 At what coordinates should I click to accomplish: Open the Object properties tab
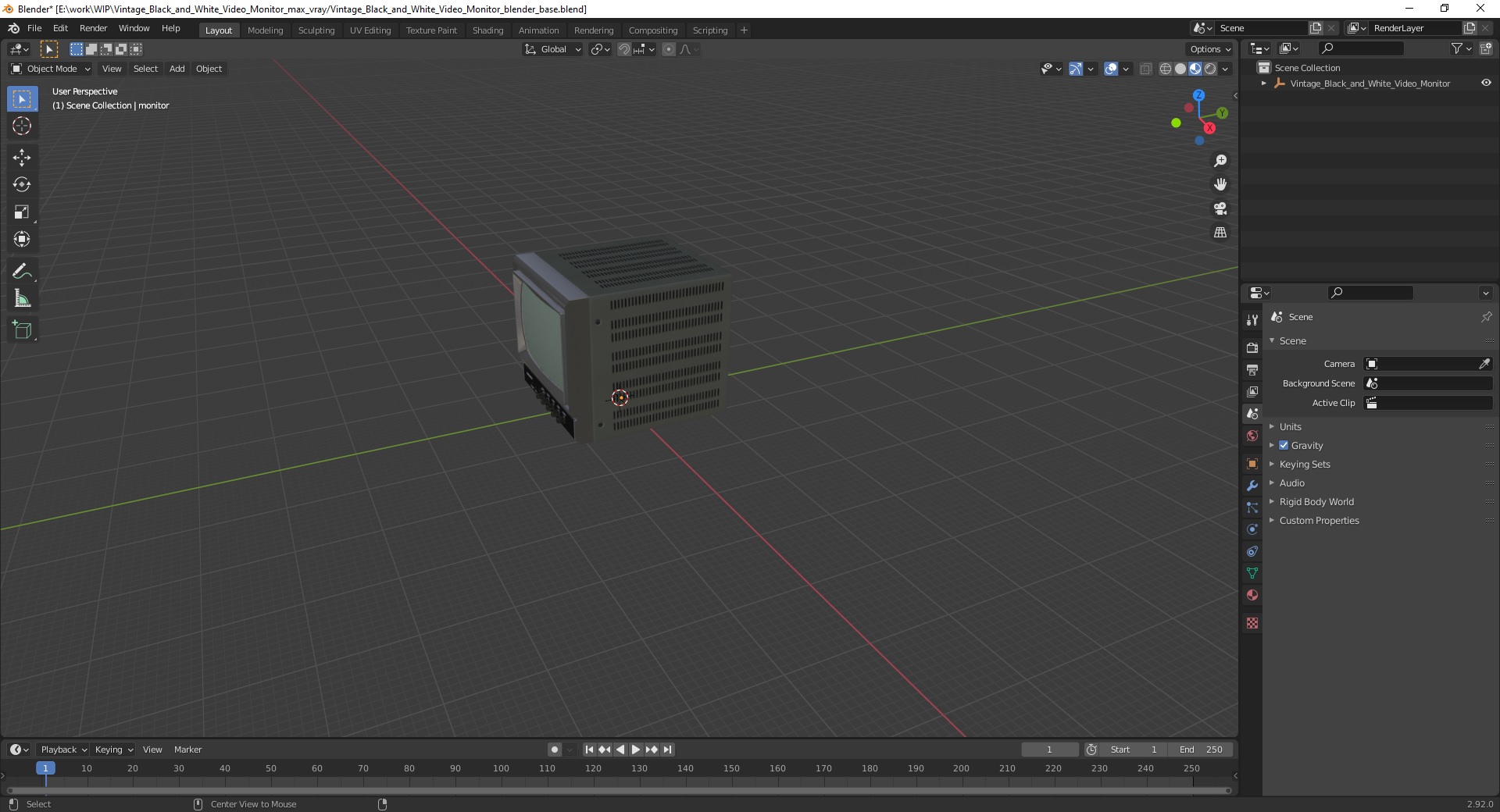pyautogui.click(x=1252, y=464)
